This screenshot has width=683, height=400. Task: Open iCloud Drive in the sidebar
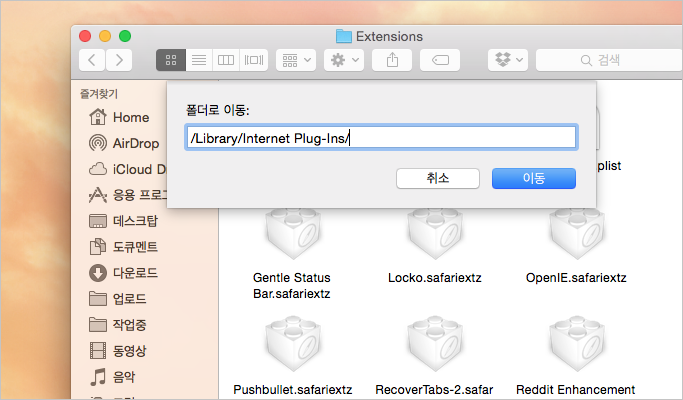pyautogui.click(x=127, y=169)
